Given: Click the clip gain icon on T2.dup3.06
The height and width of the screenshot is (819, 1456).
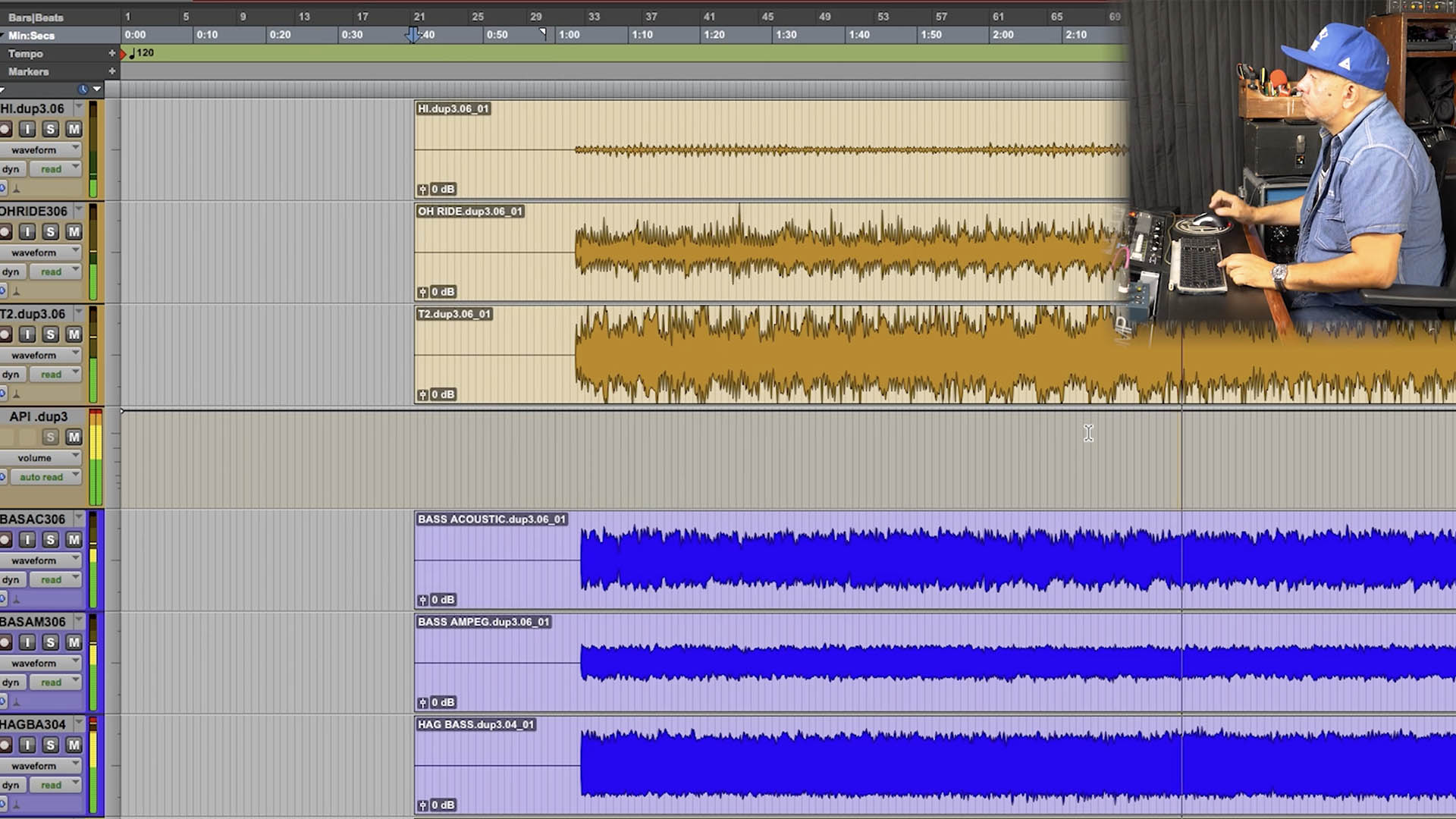Looking at the screenshot, I should coord(424,394).
